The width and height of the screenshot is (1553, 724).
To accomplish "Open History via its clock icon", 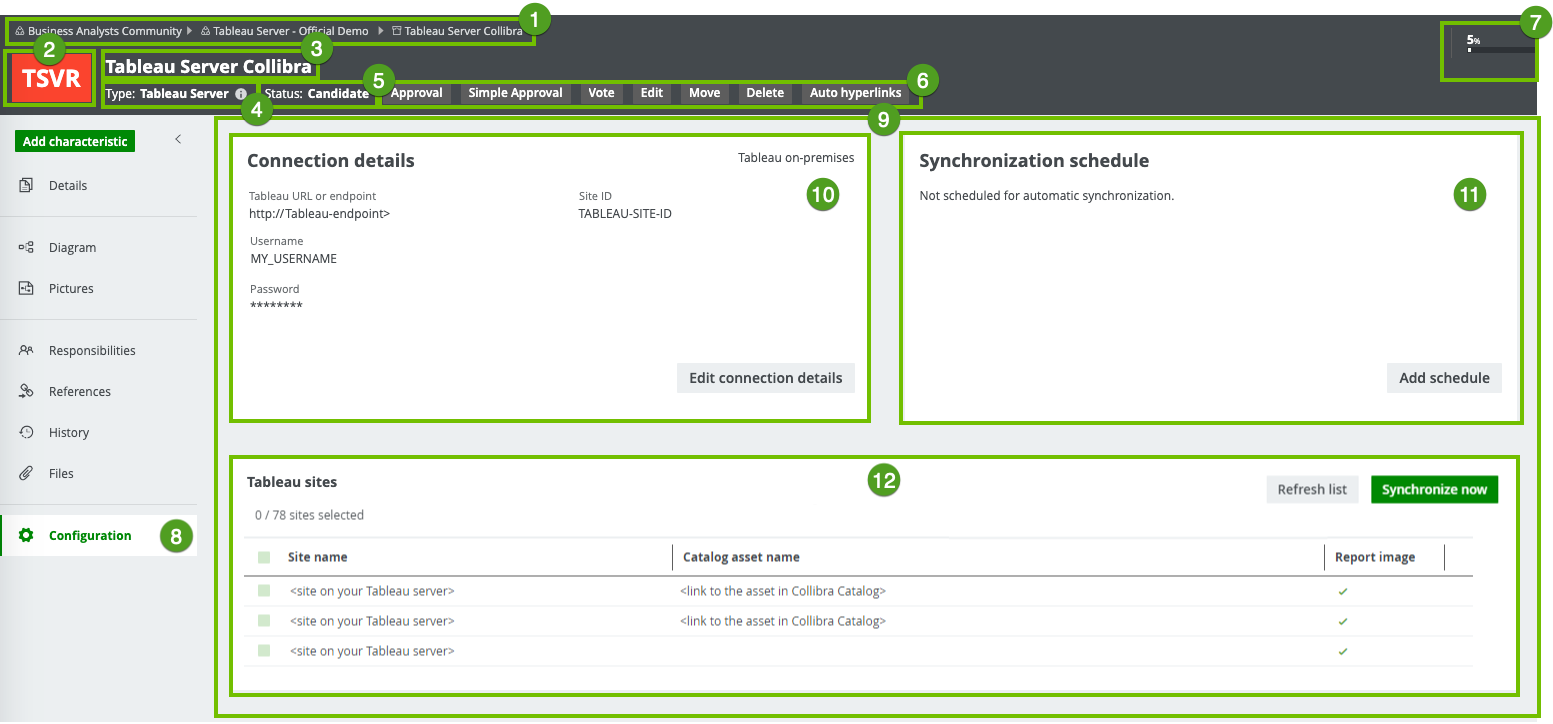I will pyautogui.click(x=26, y=432).
